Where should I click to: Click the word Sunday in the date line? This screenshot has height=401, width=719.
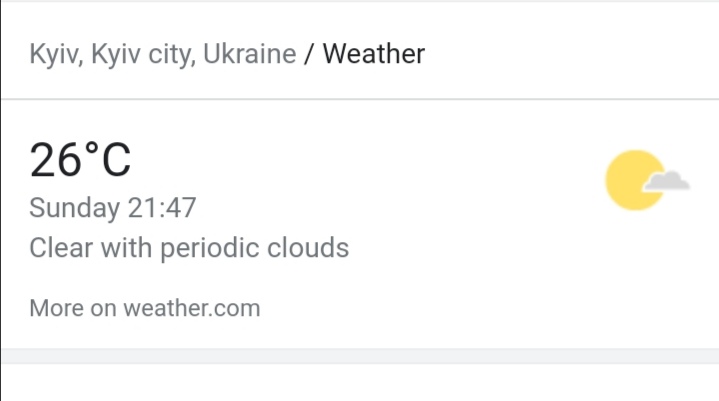click(75, 208)
